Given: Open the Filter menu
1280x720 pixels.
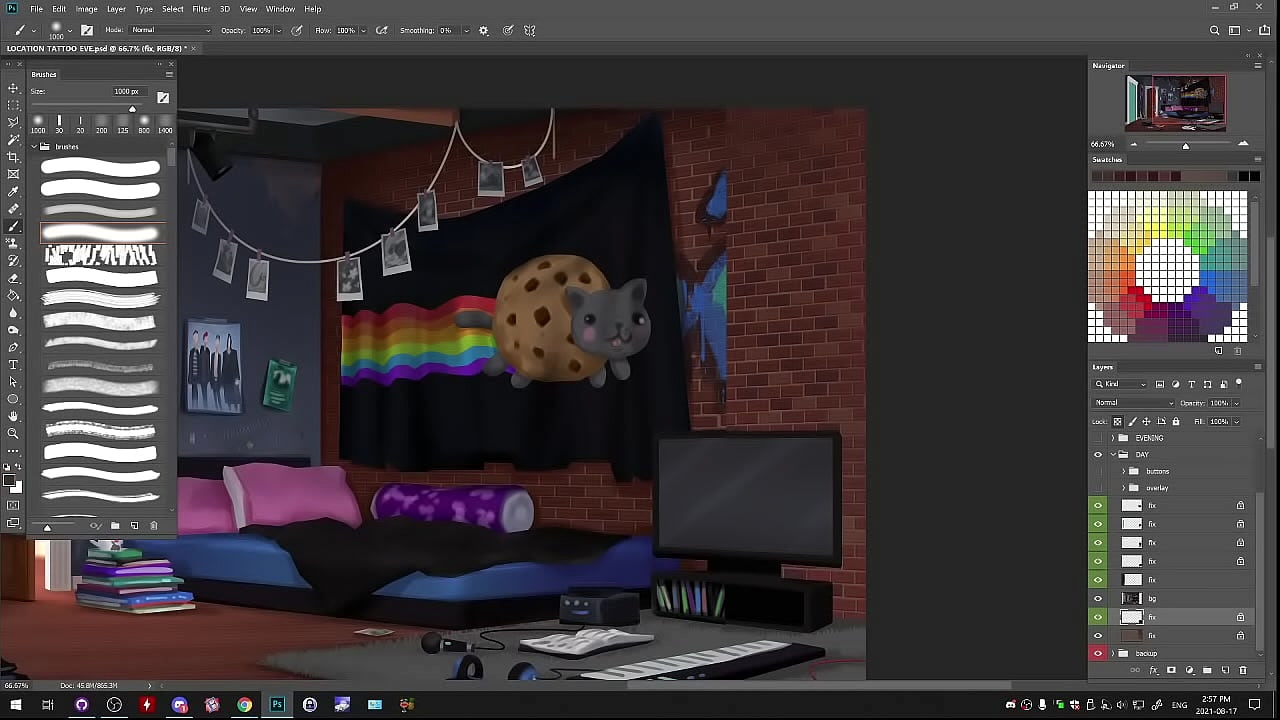Looking at the screenshot, I should [201, 9].
